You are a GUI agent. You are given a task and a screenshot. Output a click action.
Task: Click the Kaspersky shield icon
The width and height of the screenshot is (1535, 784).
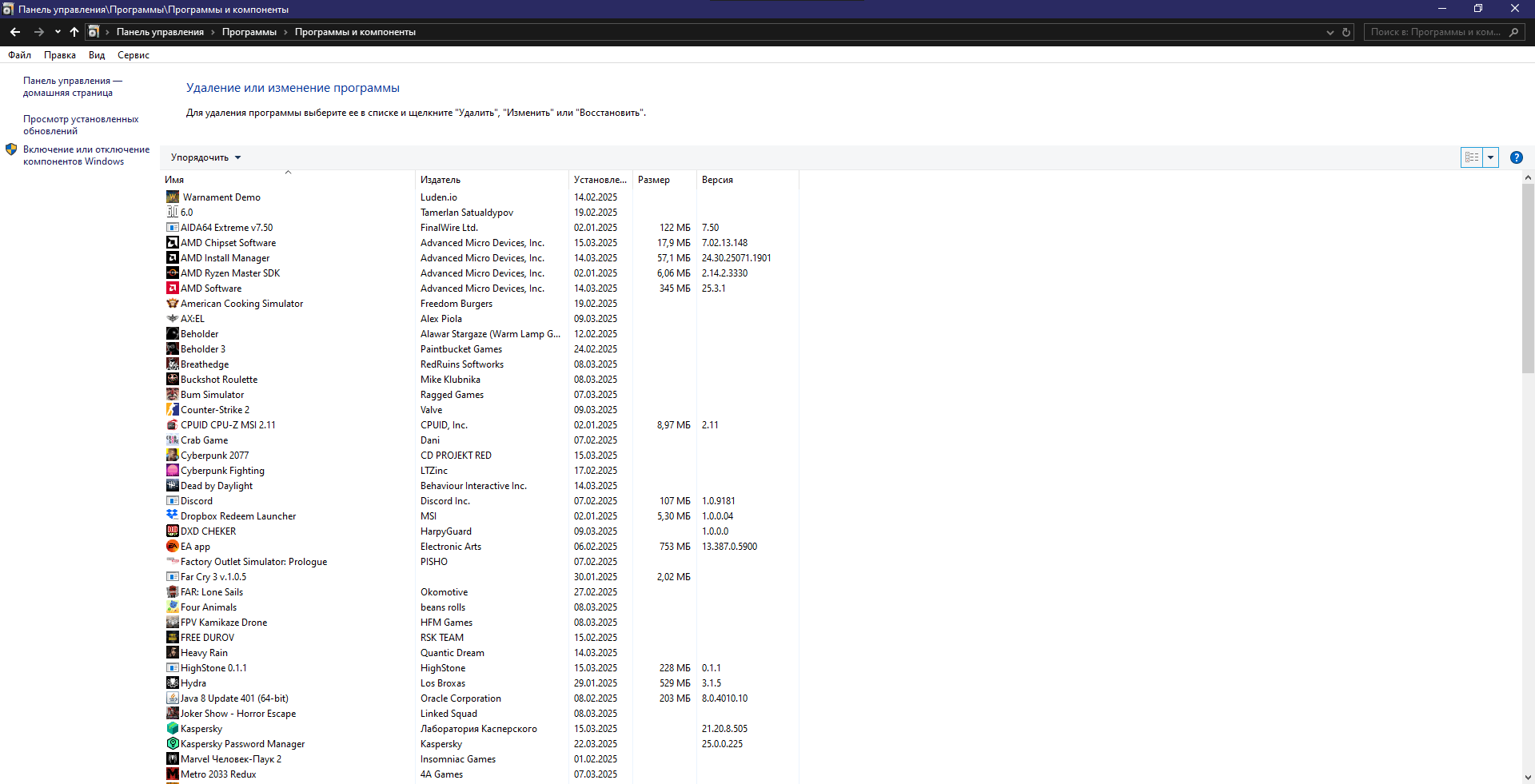pos(173,729)
